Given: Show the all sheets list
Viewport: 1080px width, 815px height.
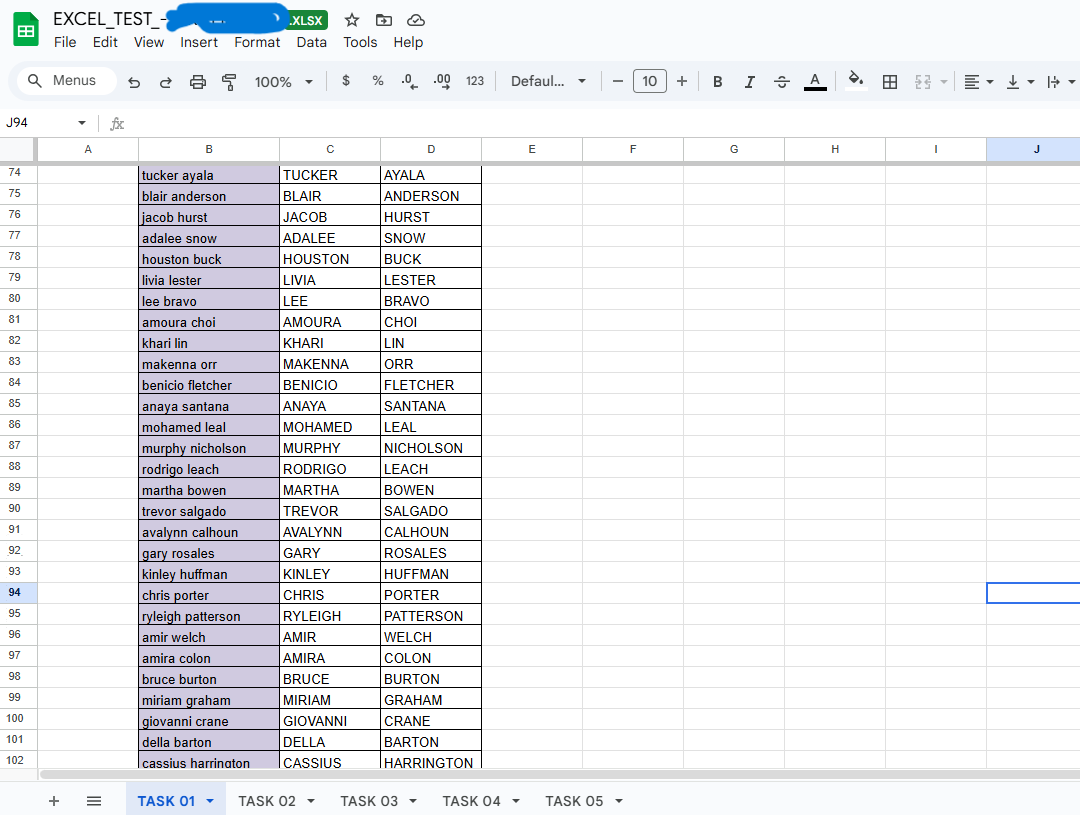Looking at the screenshot, I should 94,801.
